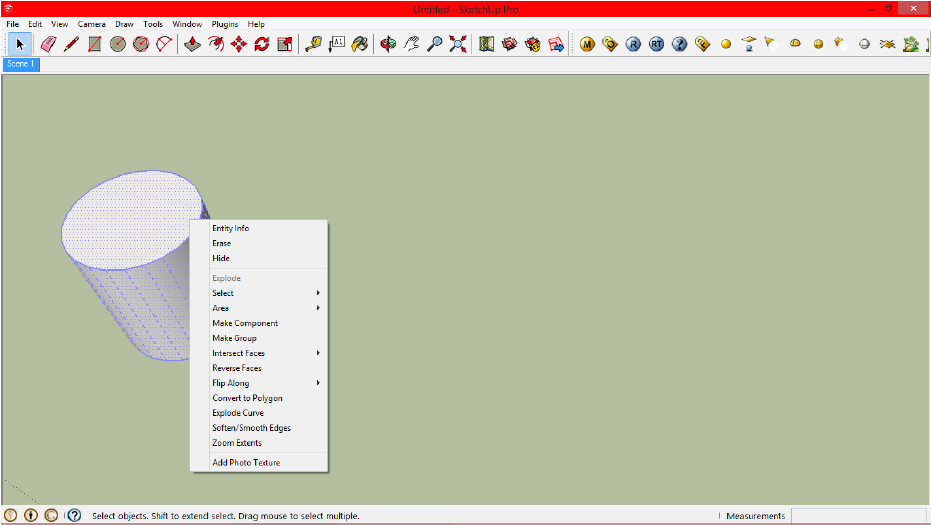Show the V-Ray frame buffer F icon

[x=703, y=44]
